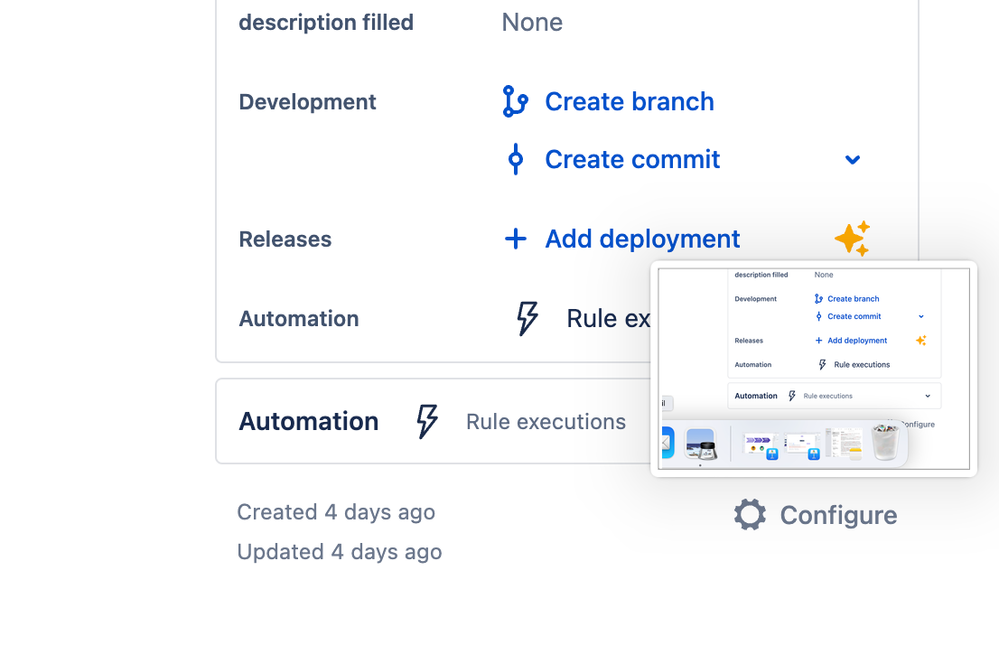Click the 'Updated 4 days ago' text

[339, 551]
